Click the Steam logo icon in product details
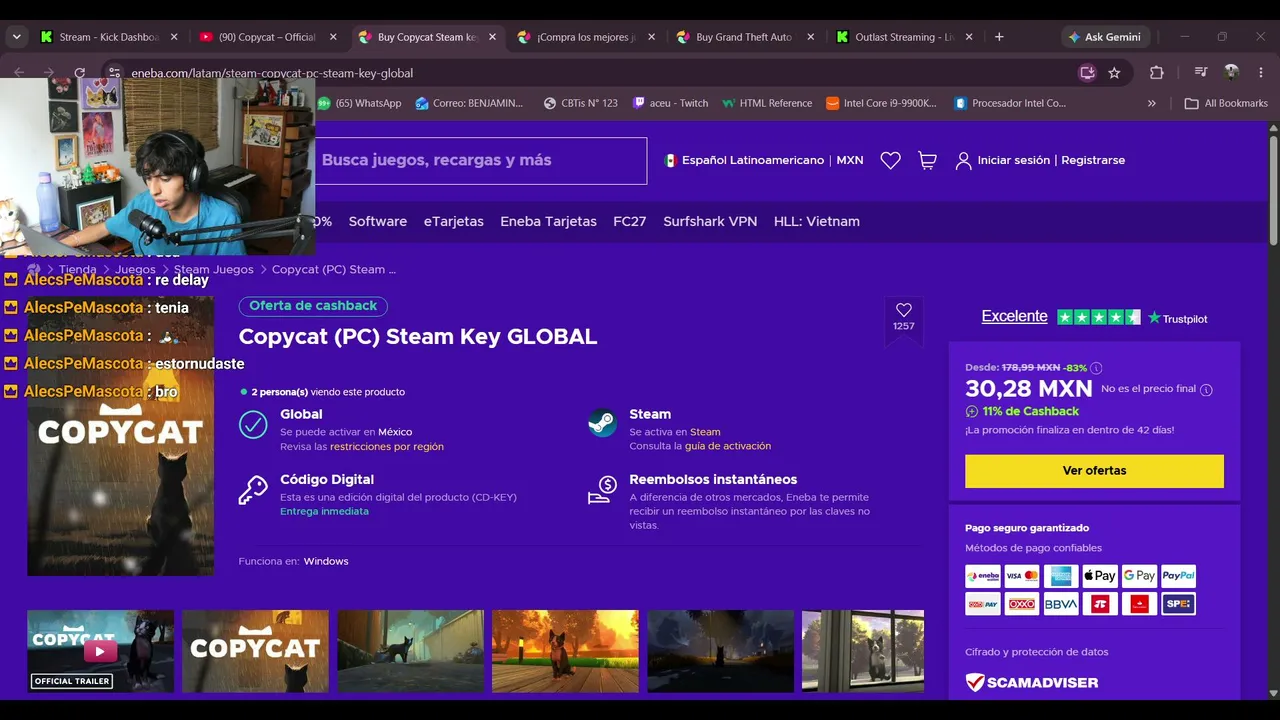This screenshot has height=720, width=1280. coord(602,423)
